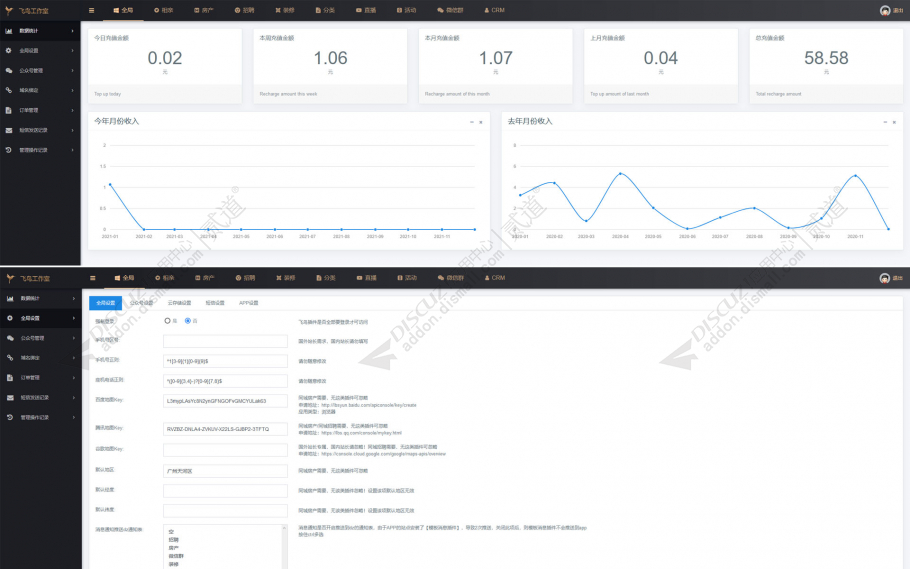Image resolution: width=910 pixels, height=569 pixels.
Task: Expand 域名绑定 chevron in lower settings sidebar
Action: [73, 358]
